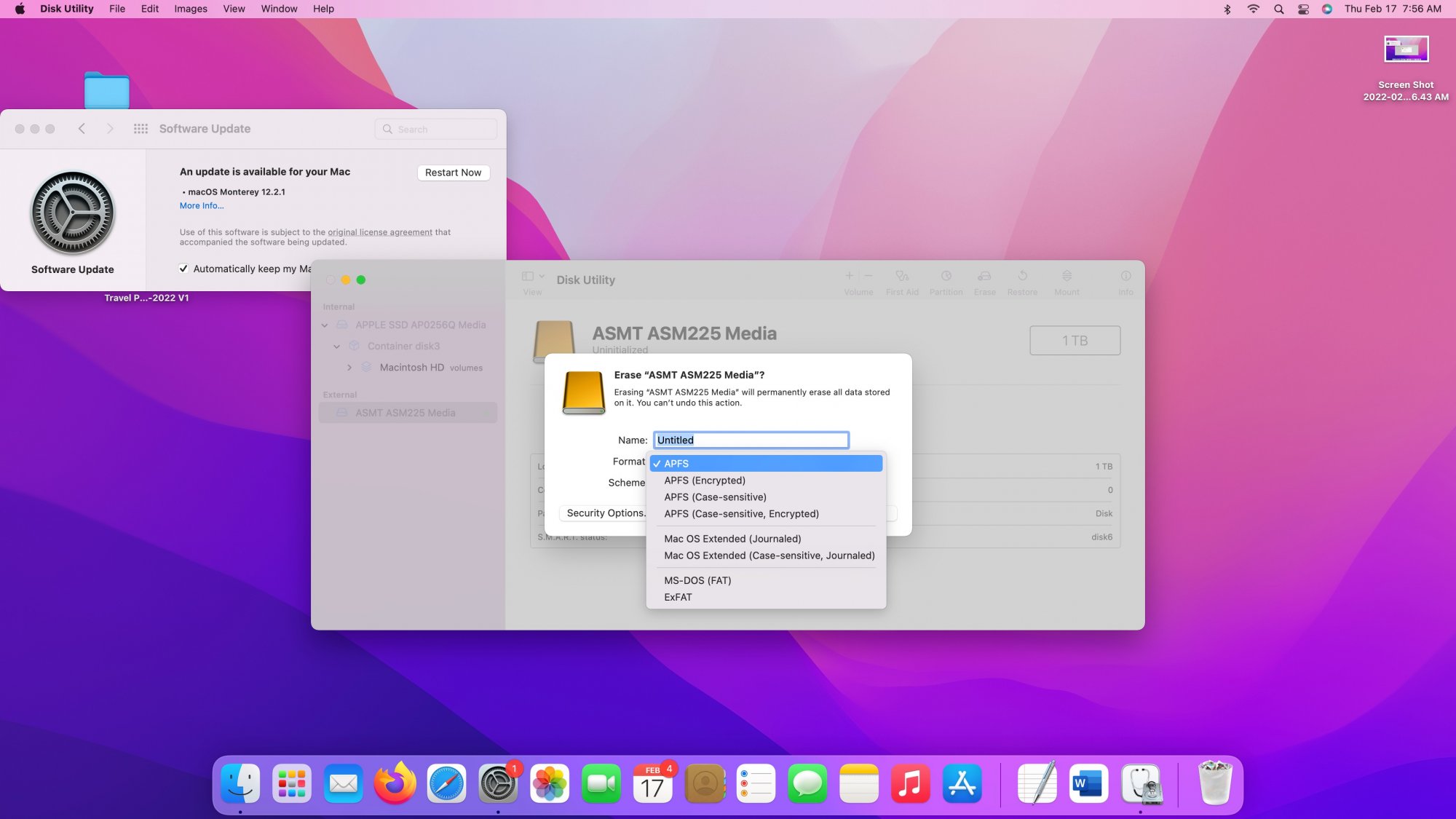The height and width of the screenshot is (819, 1456).
Task: Open the Window menu
Action: [279, 9]
